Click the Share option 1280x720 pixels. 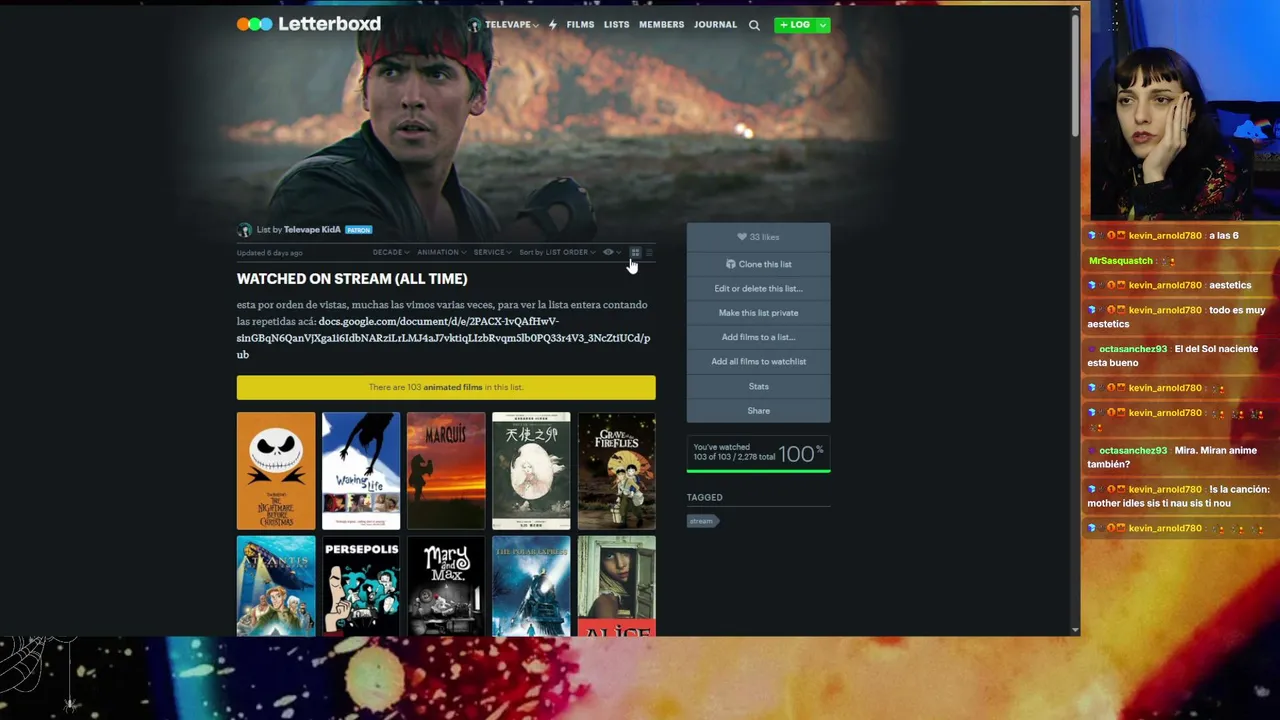click(758, 410)
